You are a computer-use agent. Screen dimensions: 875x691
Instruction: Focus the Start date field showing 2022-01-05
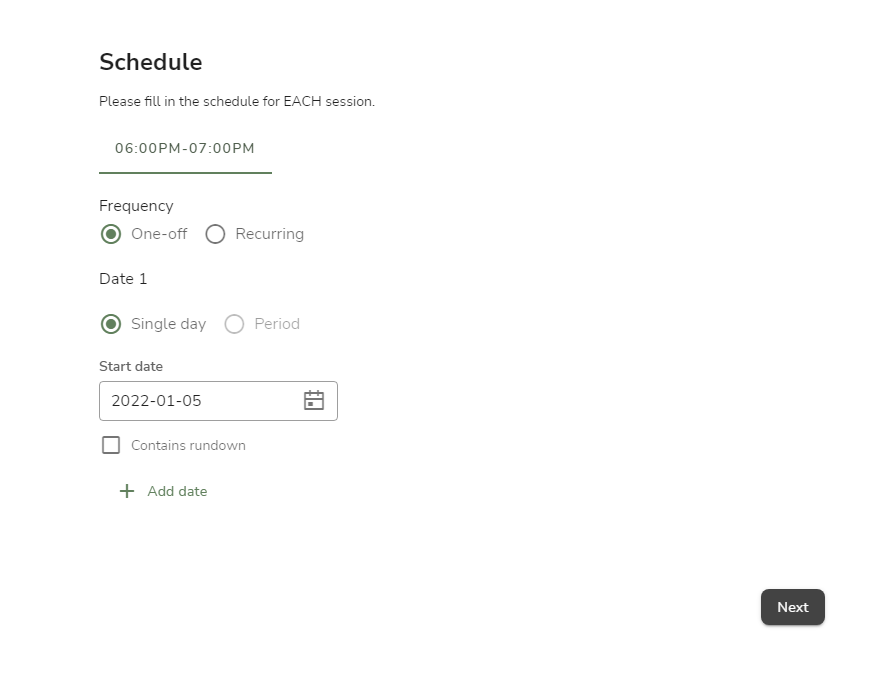pos(218,401)
